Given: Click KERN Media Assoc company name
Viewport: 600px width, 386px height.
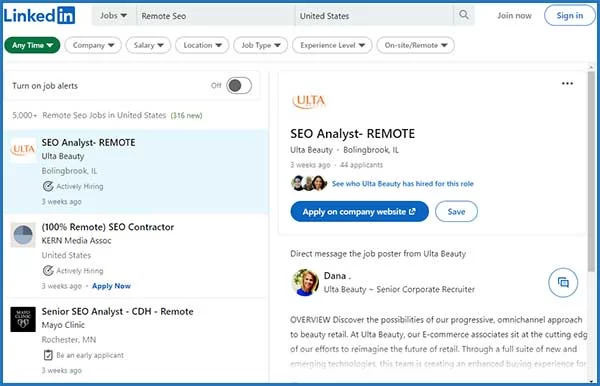Looking at the screenshot, I should (77, 241).
